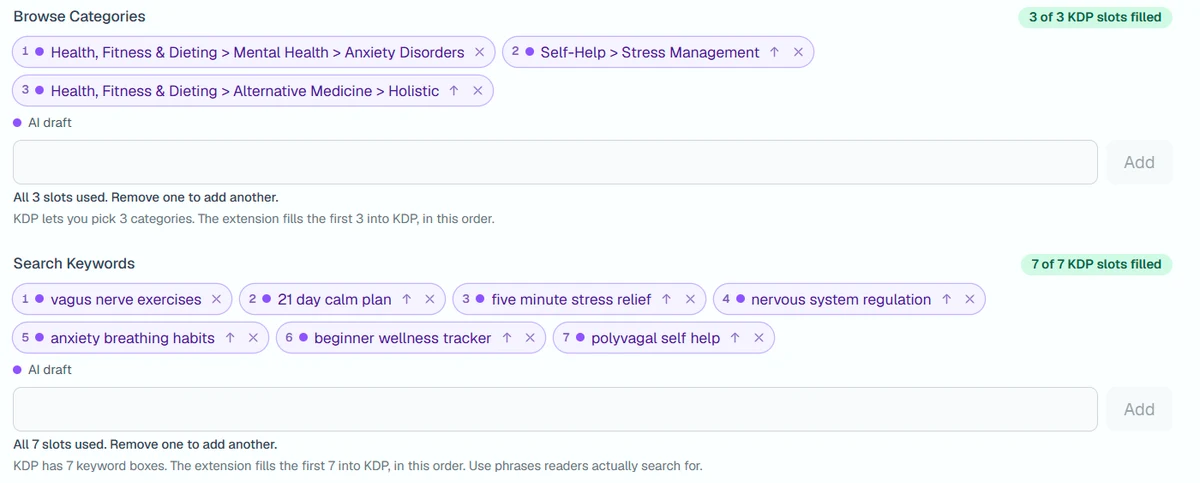Select 'anxiety breathing habits' chip text

(x=132, y=338)
